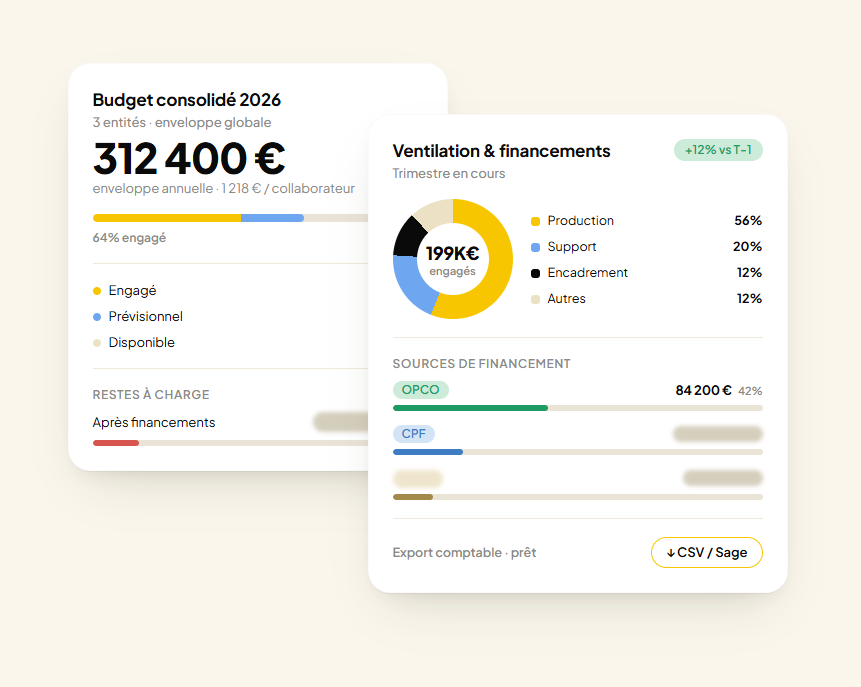Viewport: 861px width, 687px height.
Task: Click the 64% engagé budget bar
Action: 231,218
